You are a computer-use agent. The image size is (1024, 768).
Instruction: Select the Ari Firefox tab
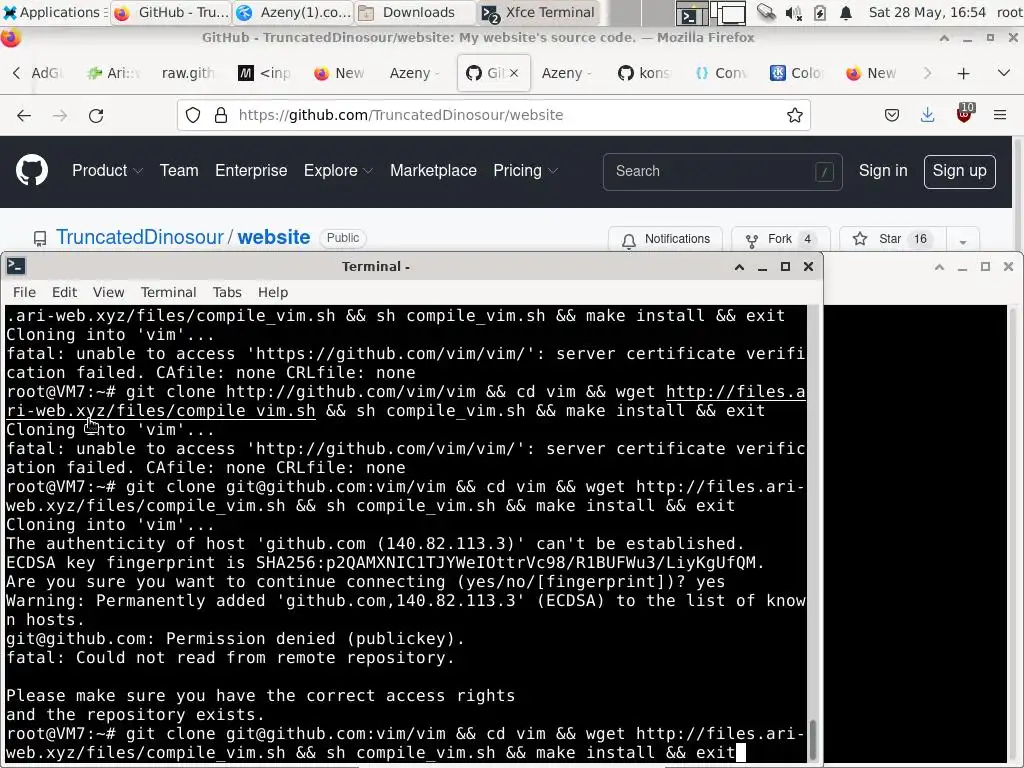point(114,73)
